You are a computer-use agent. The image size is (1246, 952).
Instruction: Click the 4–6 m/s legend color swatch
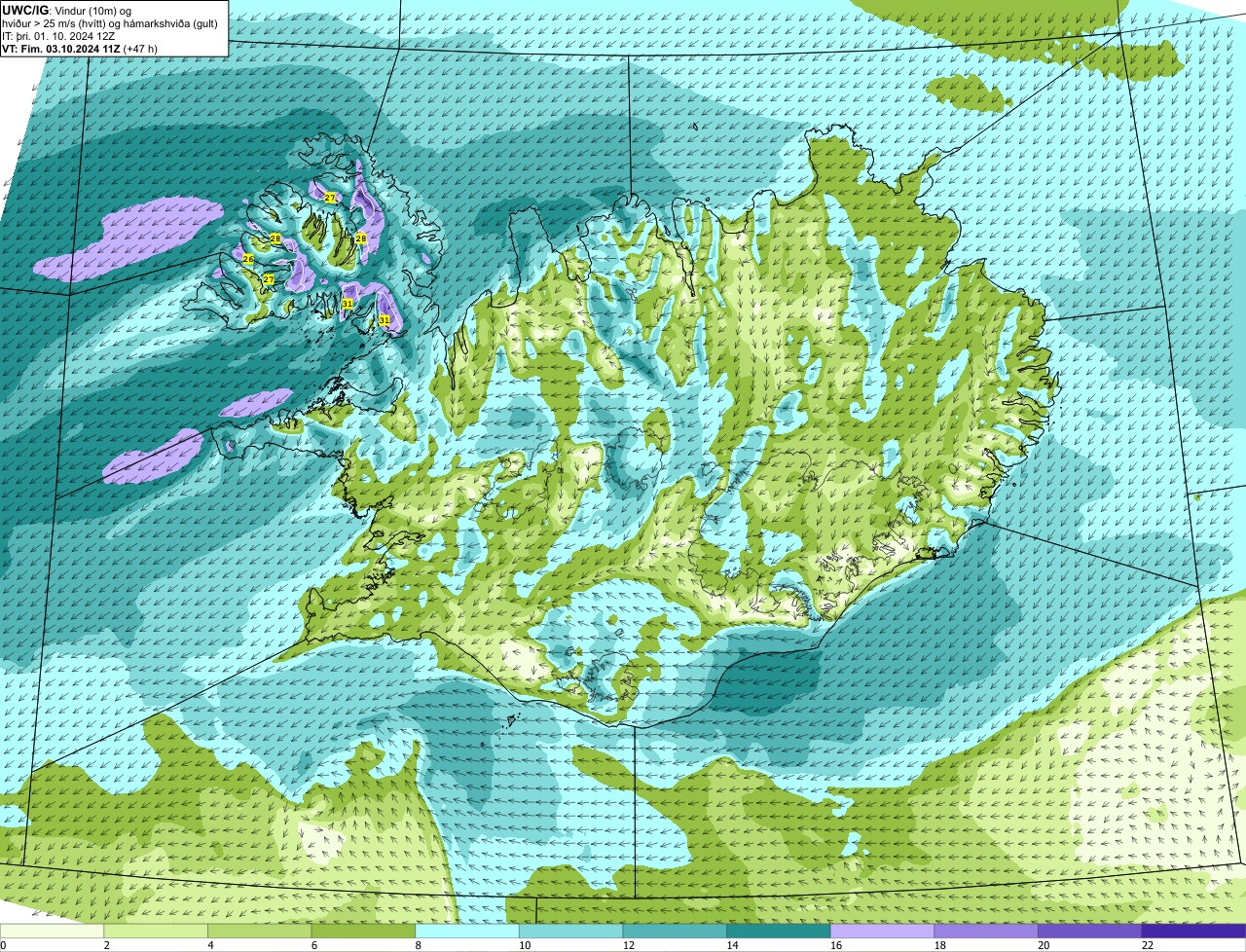click(x=260, y=931)
